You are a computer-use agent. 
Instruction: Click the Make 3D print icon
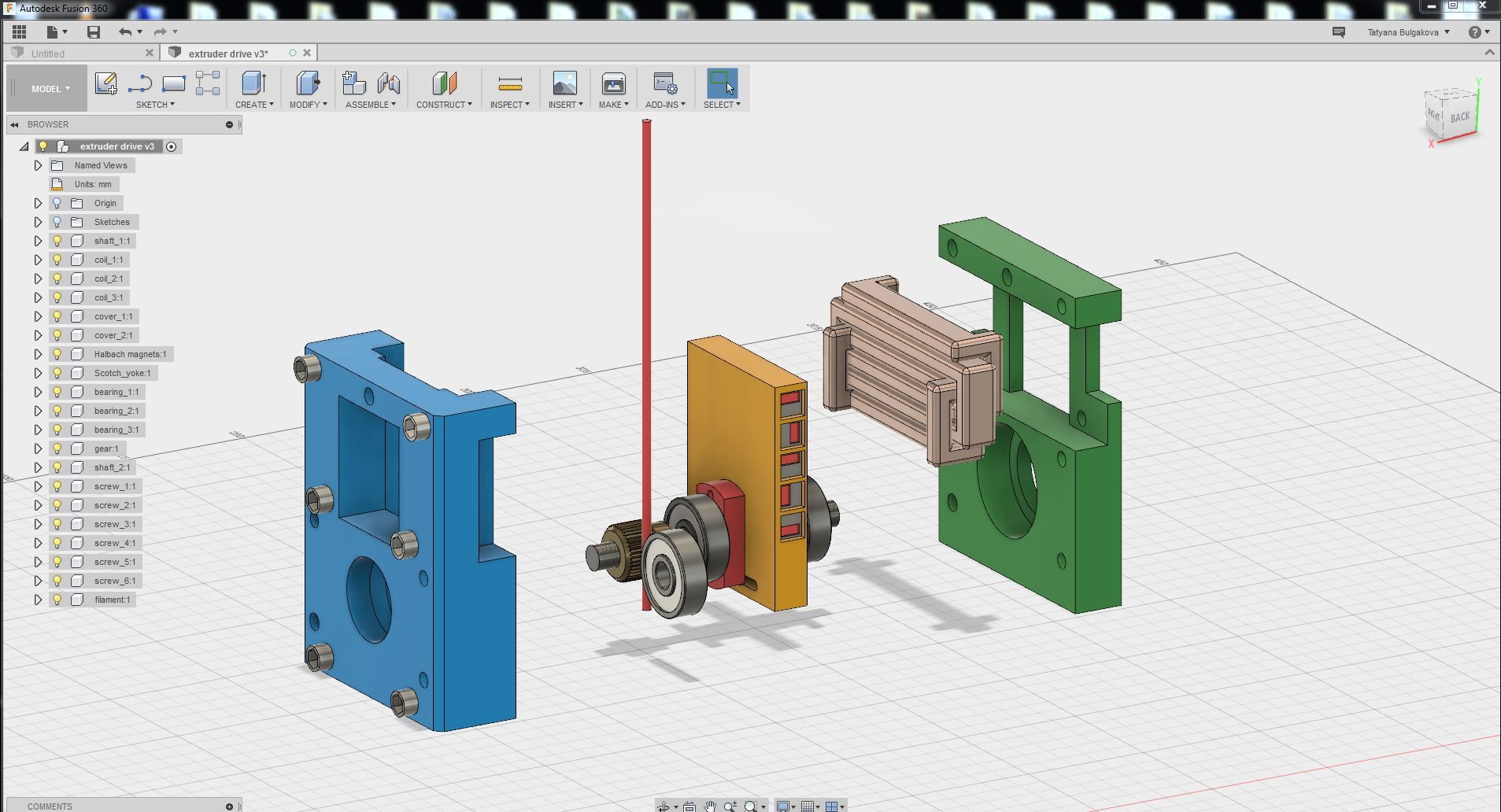pos(612,83)
